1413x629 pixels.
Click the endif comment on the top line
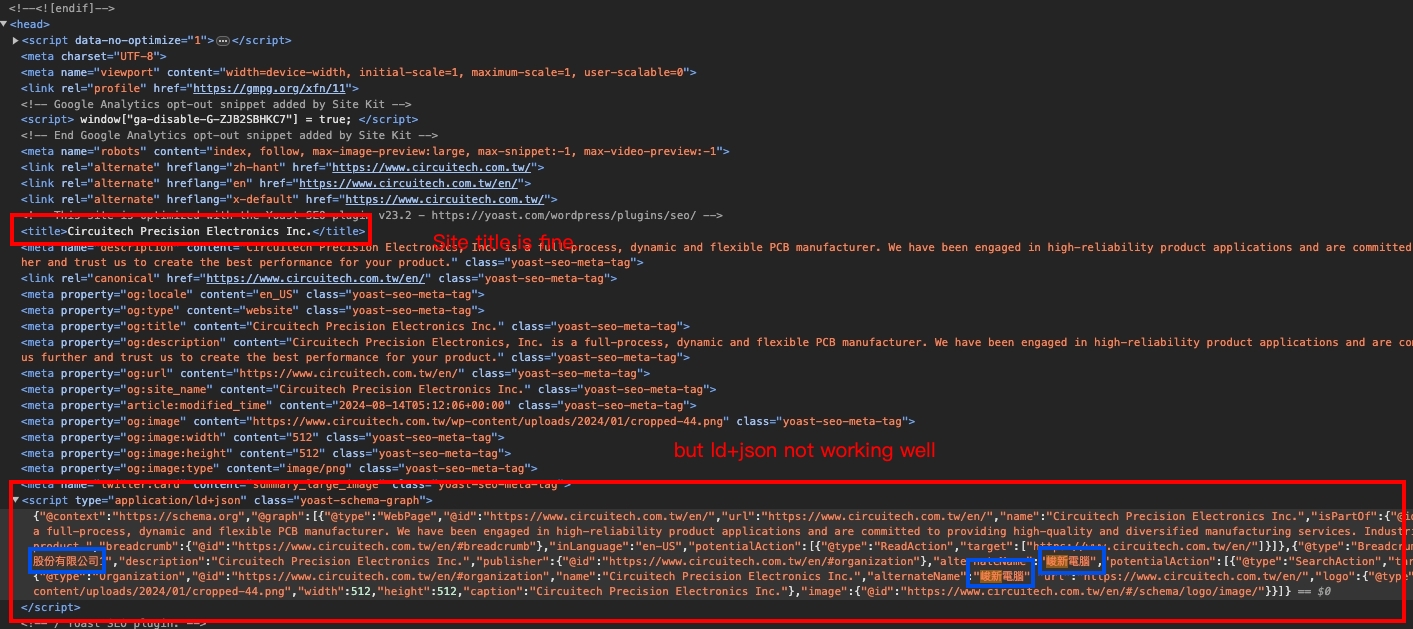point(62,8)
